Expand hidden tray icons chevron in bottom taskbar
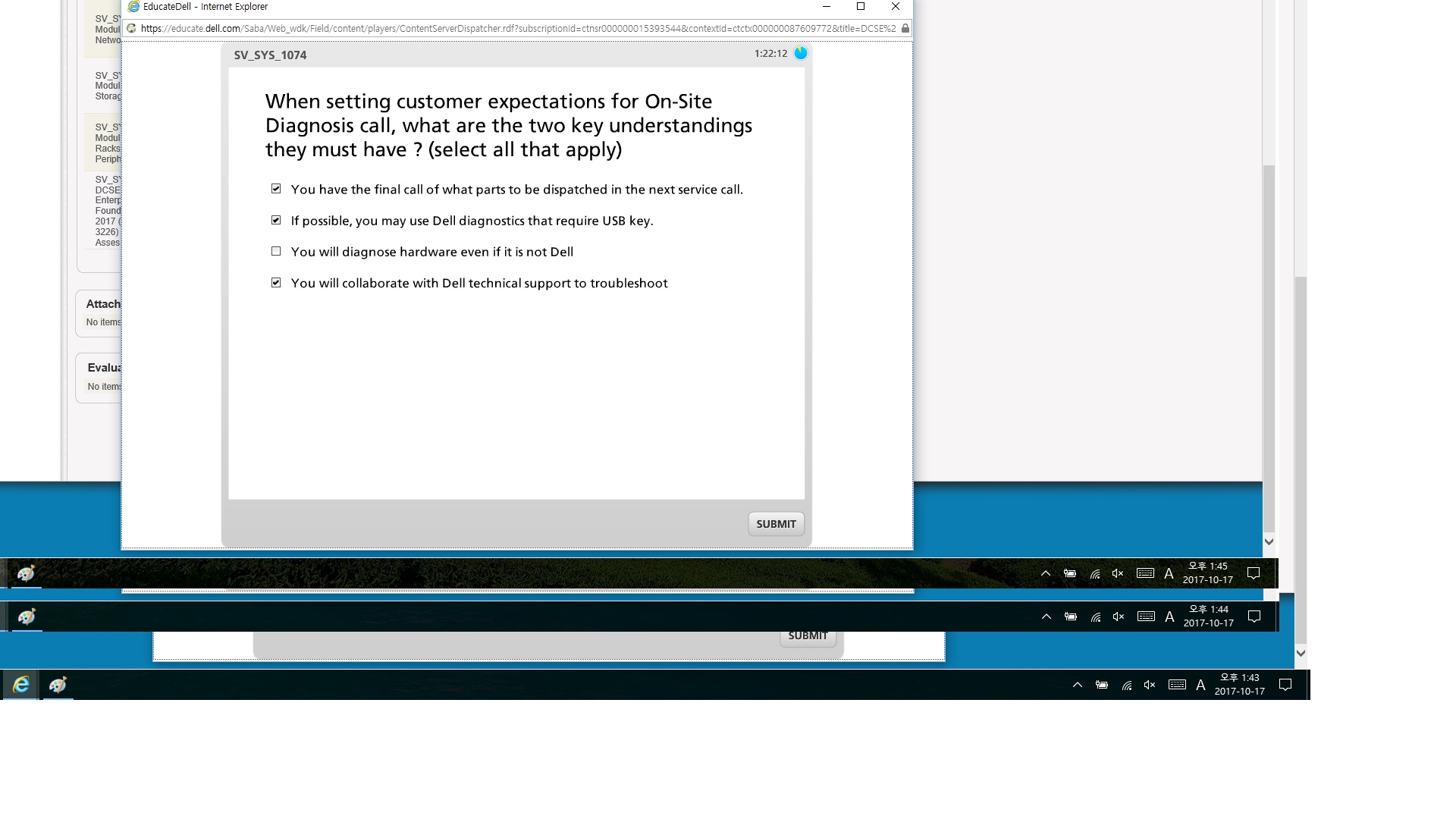This screenshot has height=819, width=1456. (1077, 685)
